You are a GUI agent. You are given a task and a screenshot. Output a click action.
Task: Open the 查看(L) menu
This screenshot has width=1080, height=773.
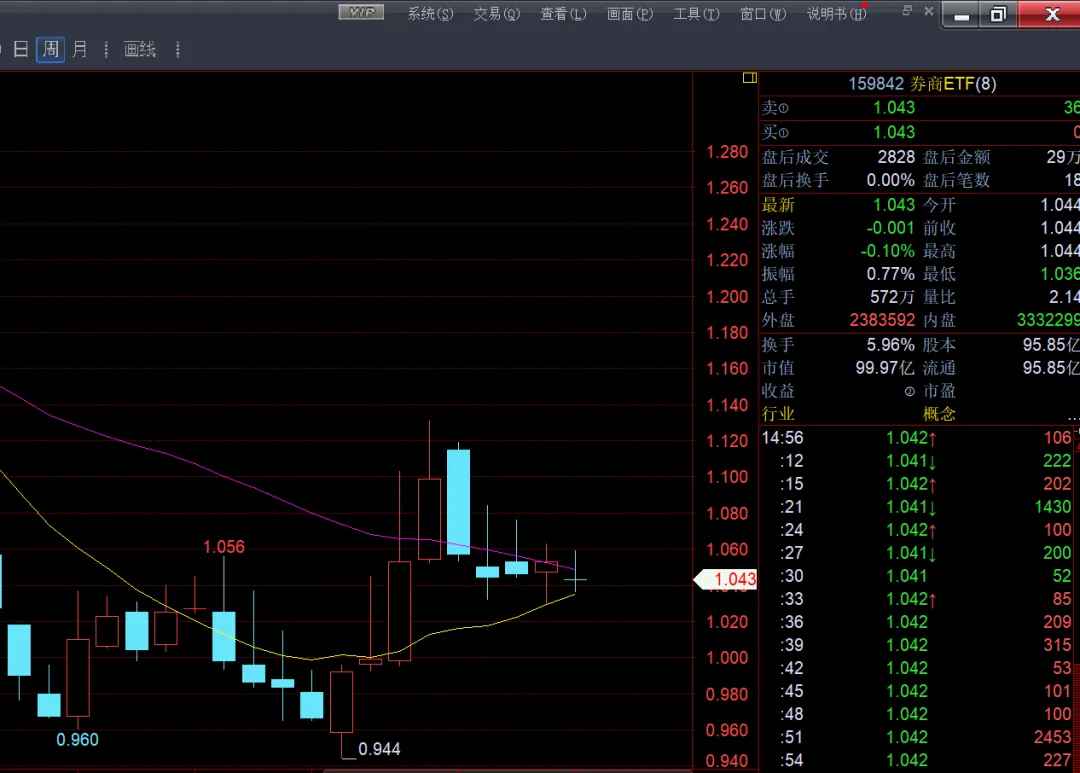click(563, 14)
